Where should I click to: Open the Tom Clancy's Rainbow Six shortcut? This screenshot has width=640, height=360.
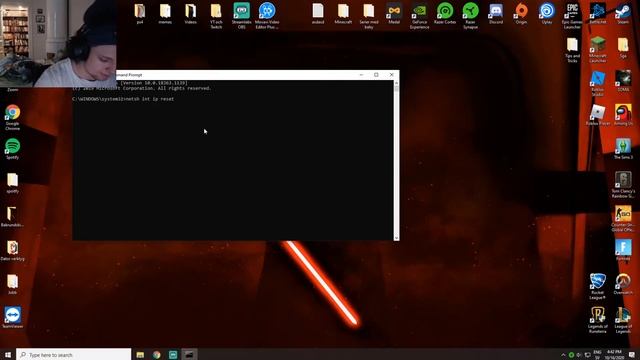coord(623,184)
